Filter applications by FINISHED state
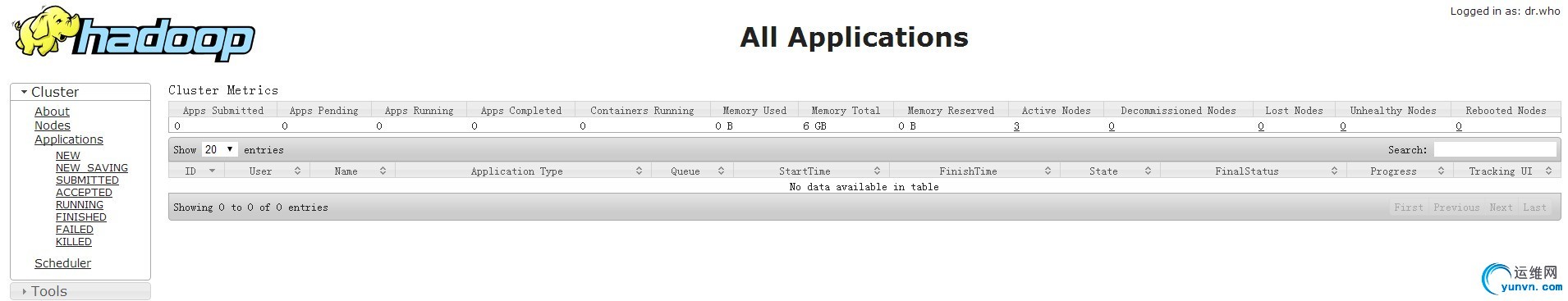 [x=81, y=217]
